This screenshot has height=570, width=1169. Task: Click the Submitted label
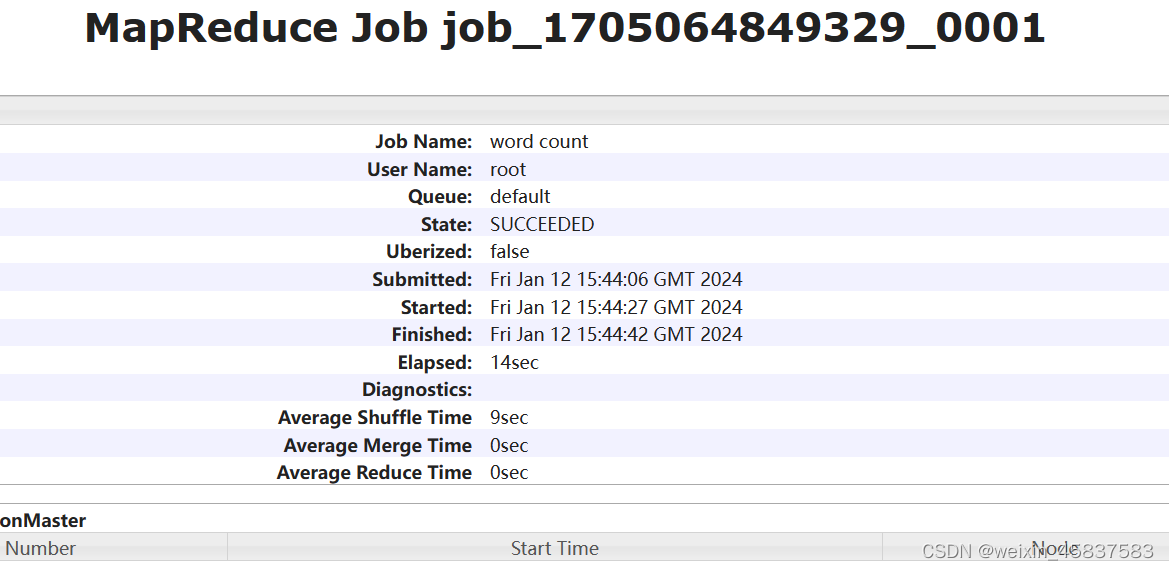click(422, 279)
